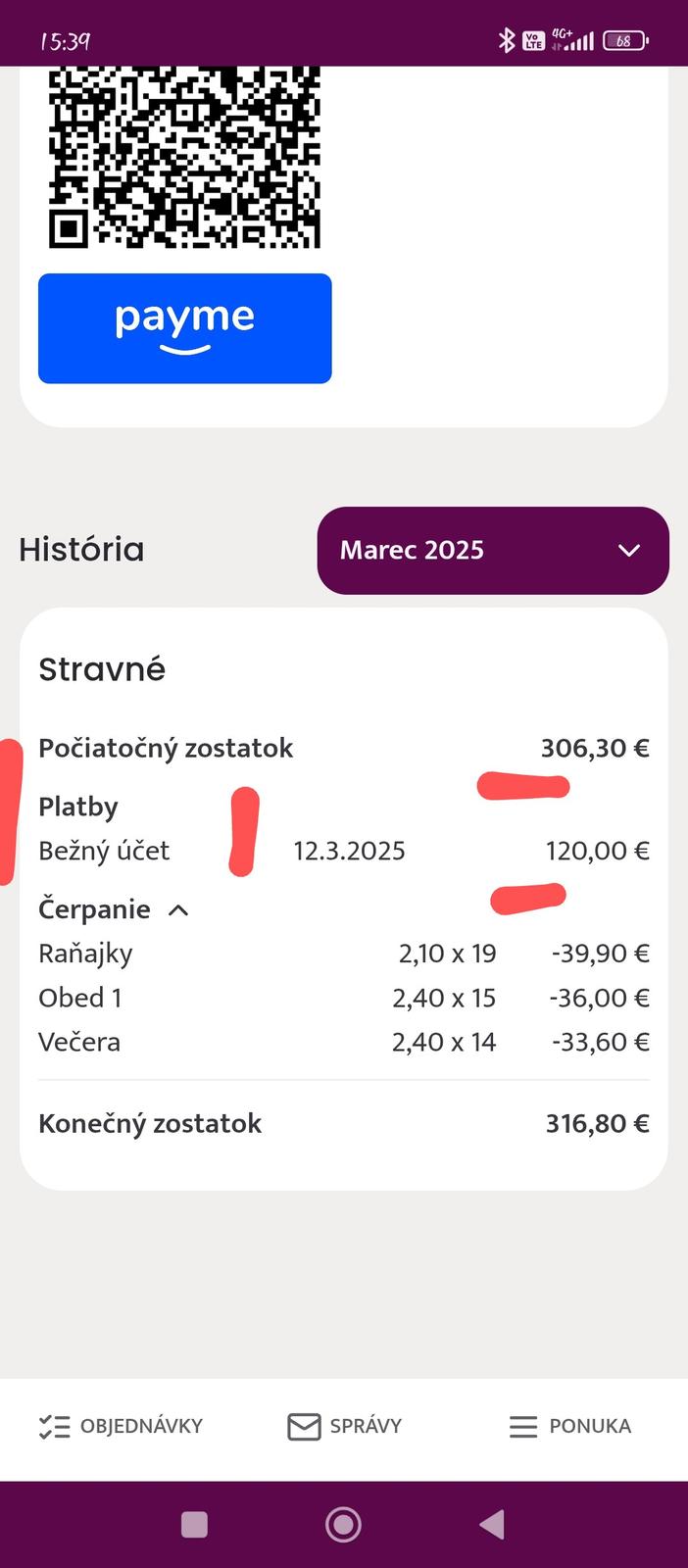Image resolution: width=688 pixels, height=1568 pixels.
Task: Tap the Objednávky checklist icon
Action: pos(54,1427)
